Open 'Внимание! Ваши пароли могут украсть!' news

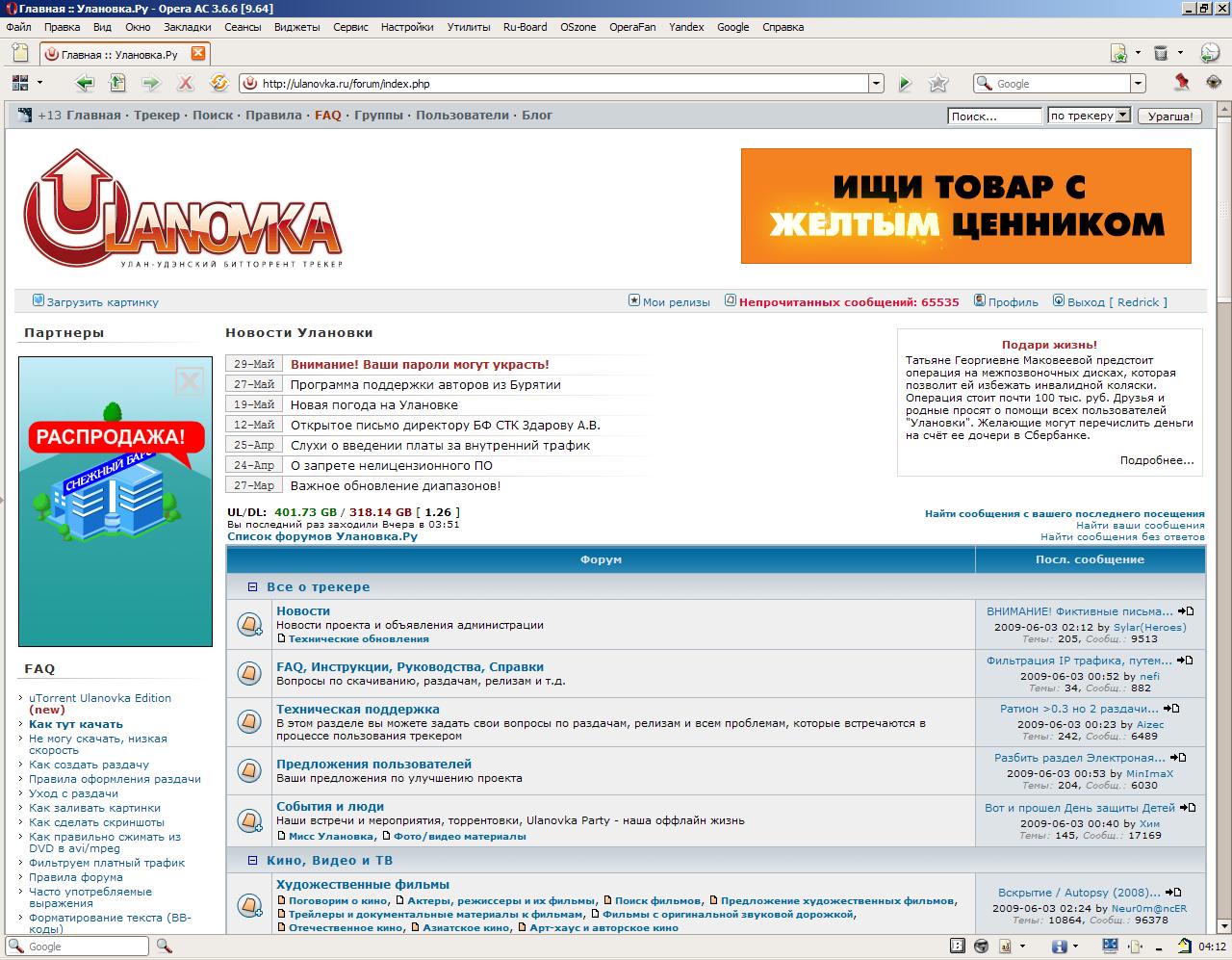420,364
